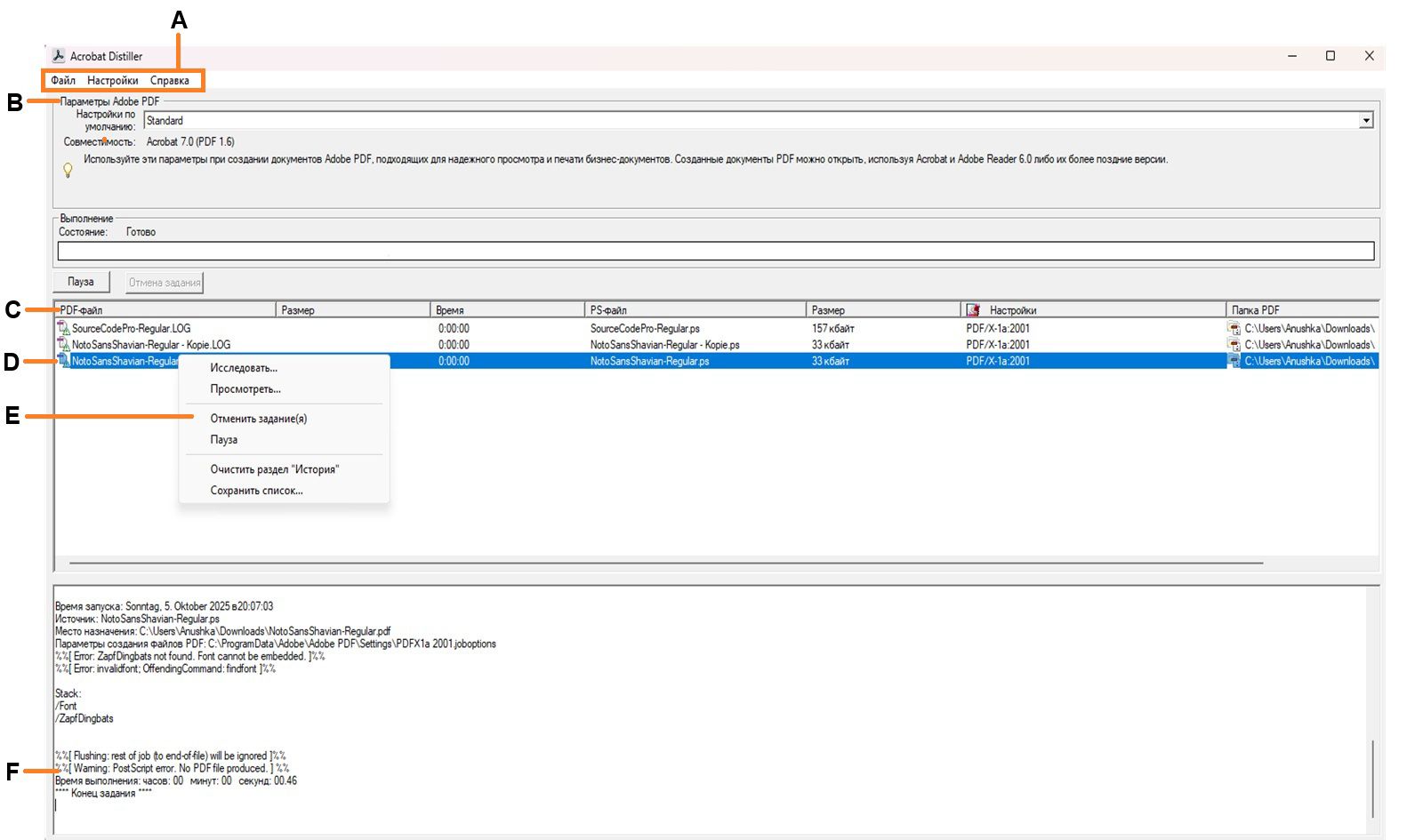Click the log pane vertical scrollbar
Image resolution: width=1423 pixels, height=840 pixels.
click(1373, 779)
